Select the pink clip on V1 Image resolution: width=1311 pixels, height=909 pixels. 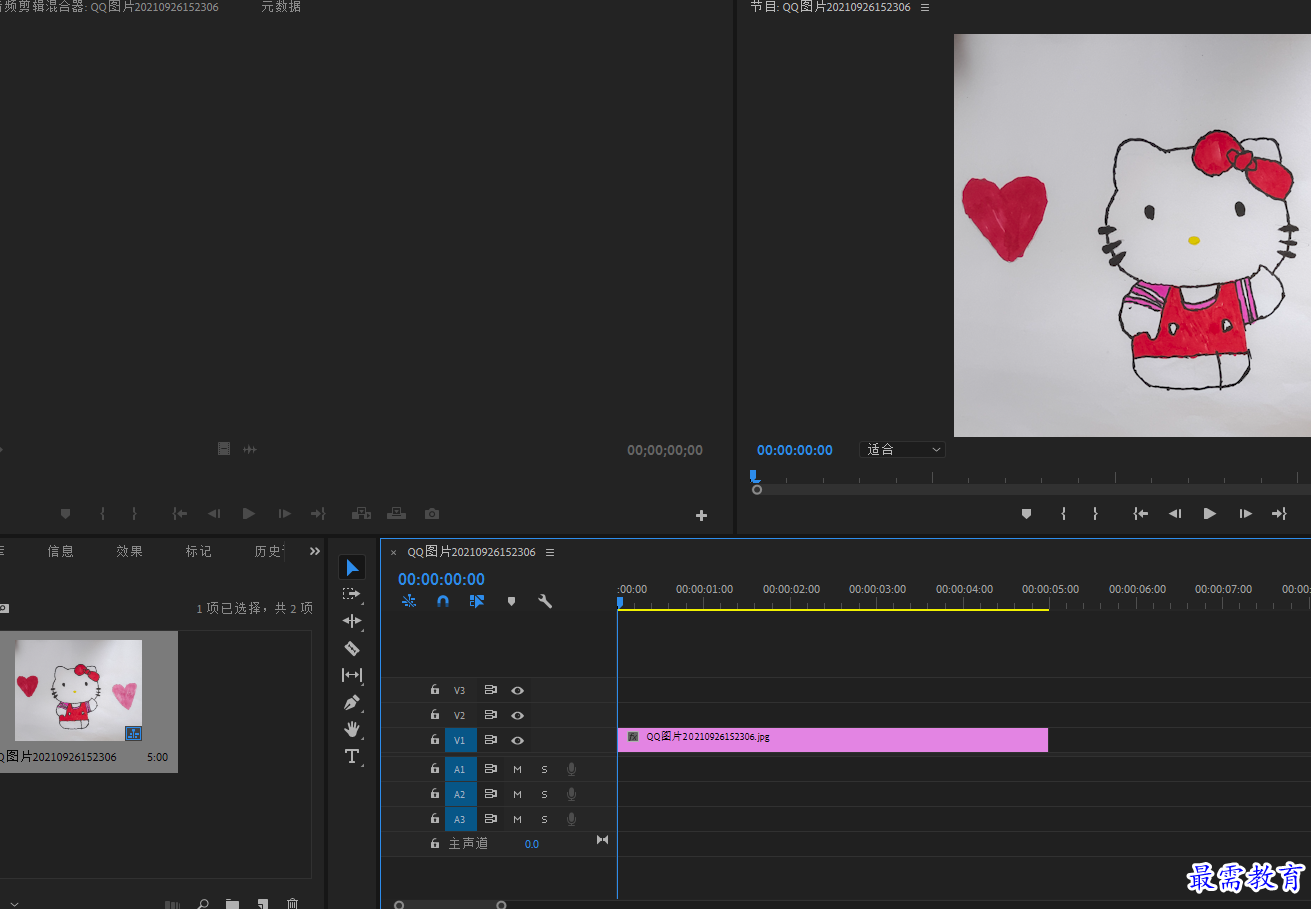[833, 740]
